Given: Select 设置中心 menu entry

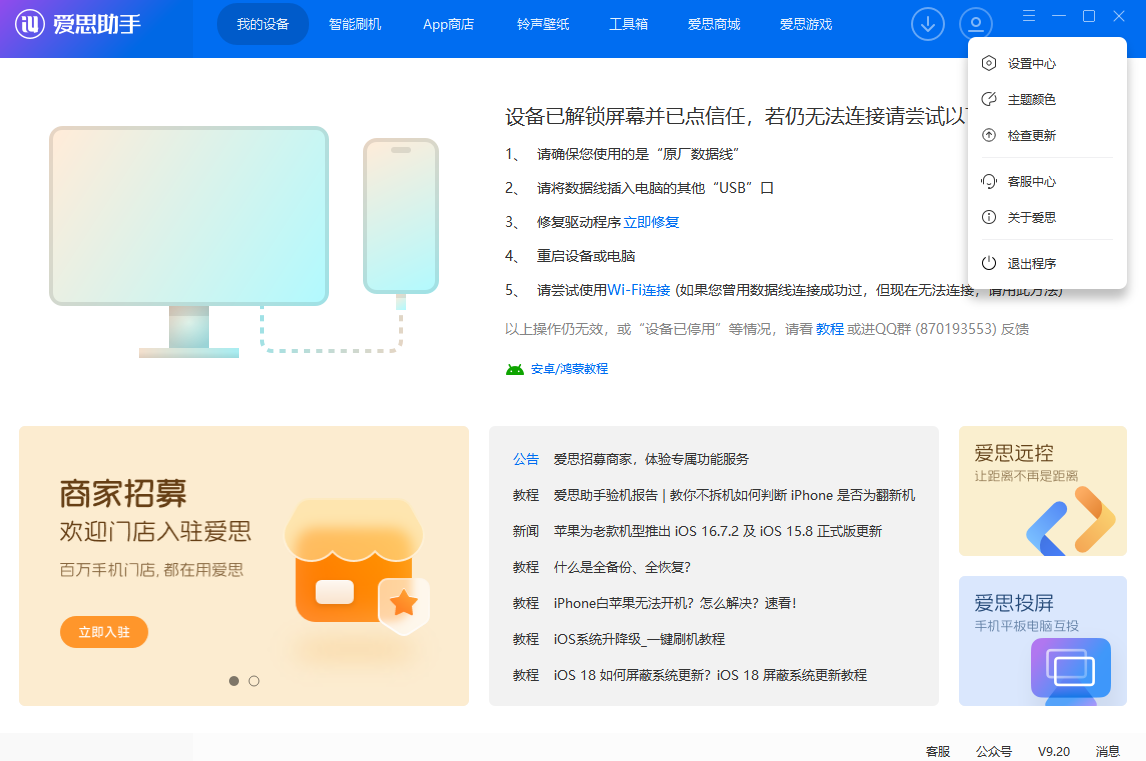Looking at the screenshot, I should click(1047, 64).
